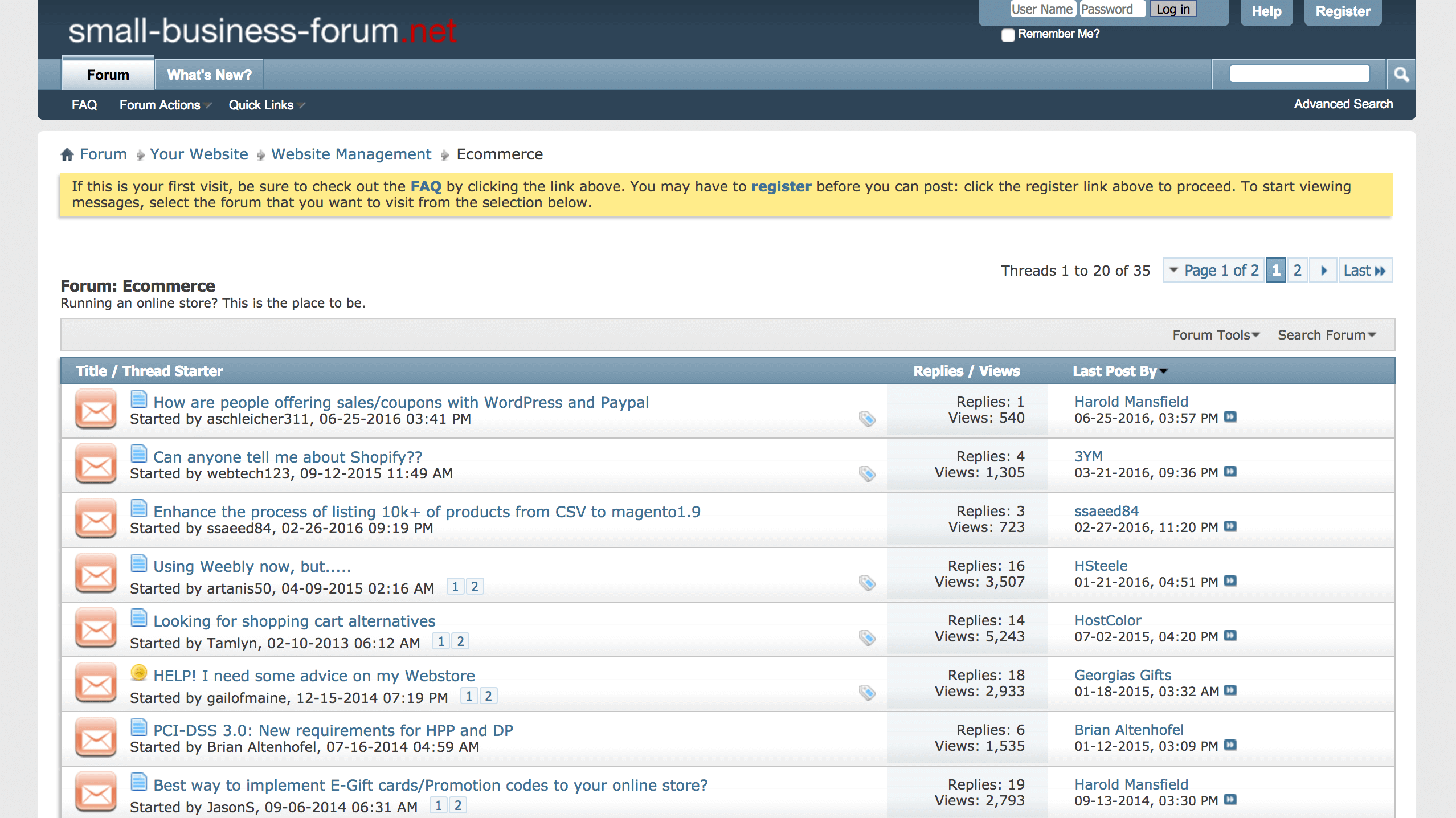
Task: Expand the Forum Actions dropdown menu
Action: [163, 105]
